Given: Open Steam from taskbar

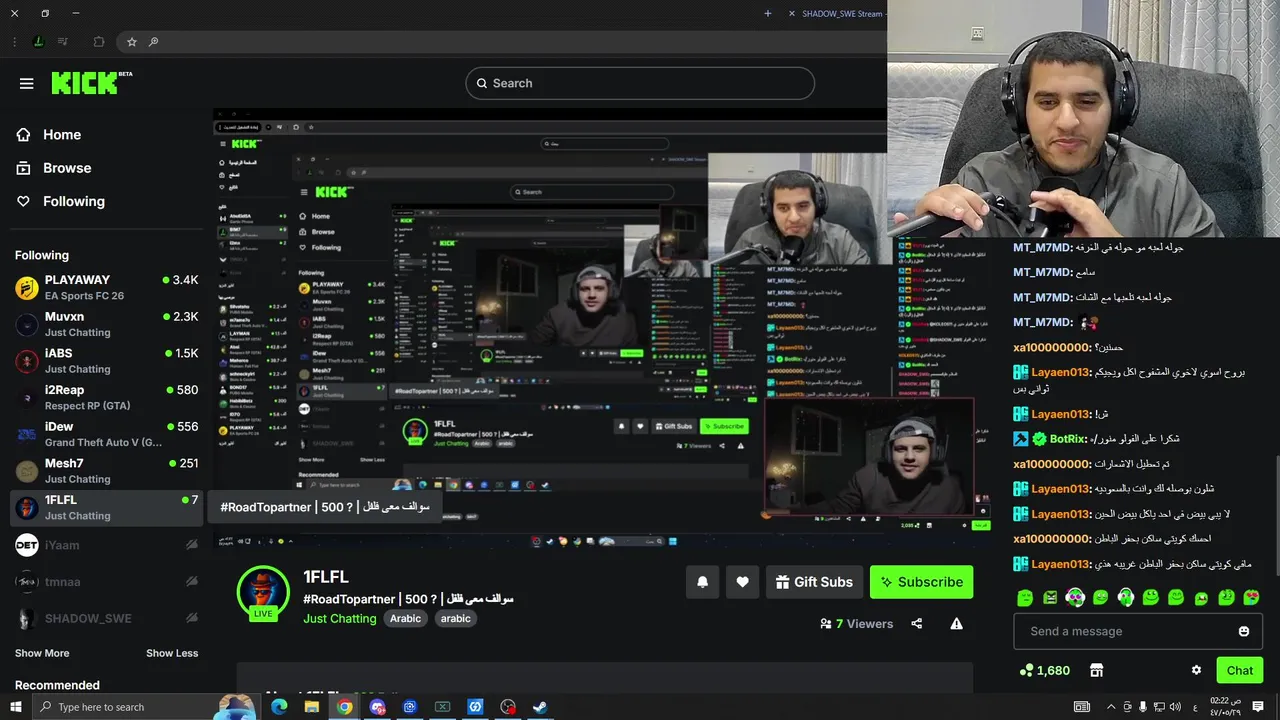Looking at the screenshot, I should (x=540, y=707).
